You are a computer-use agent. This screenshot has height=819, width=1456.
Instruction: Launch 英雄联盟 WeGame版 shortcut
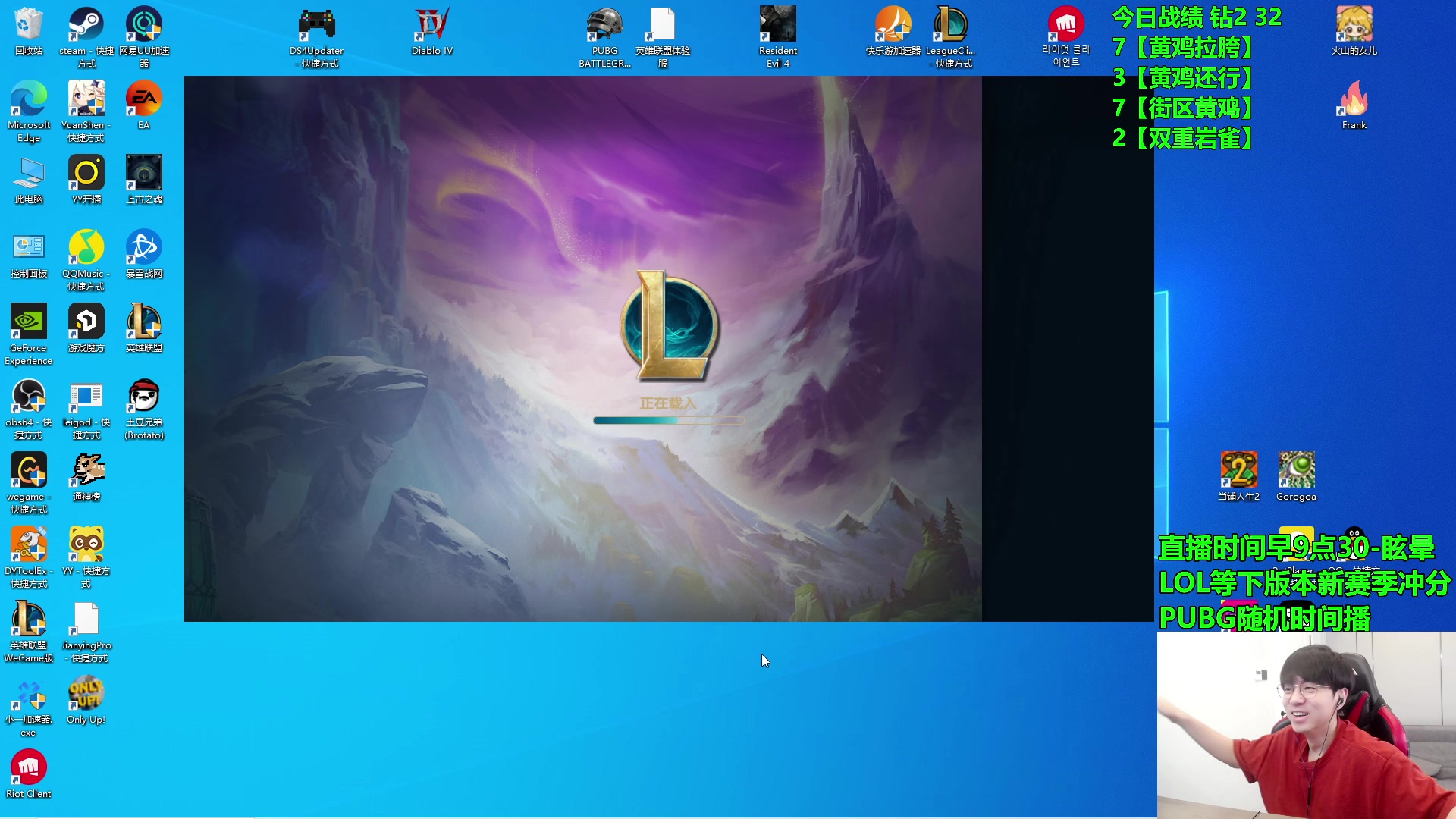pyautogui.click(x=29, y=631)
